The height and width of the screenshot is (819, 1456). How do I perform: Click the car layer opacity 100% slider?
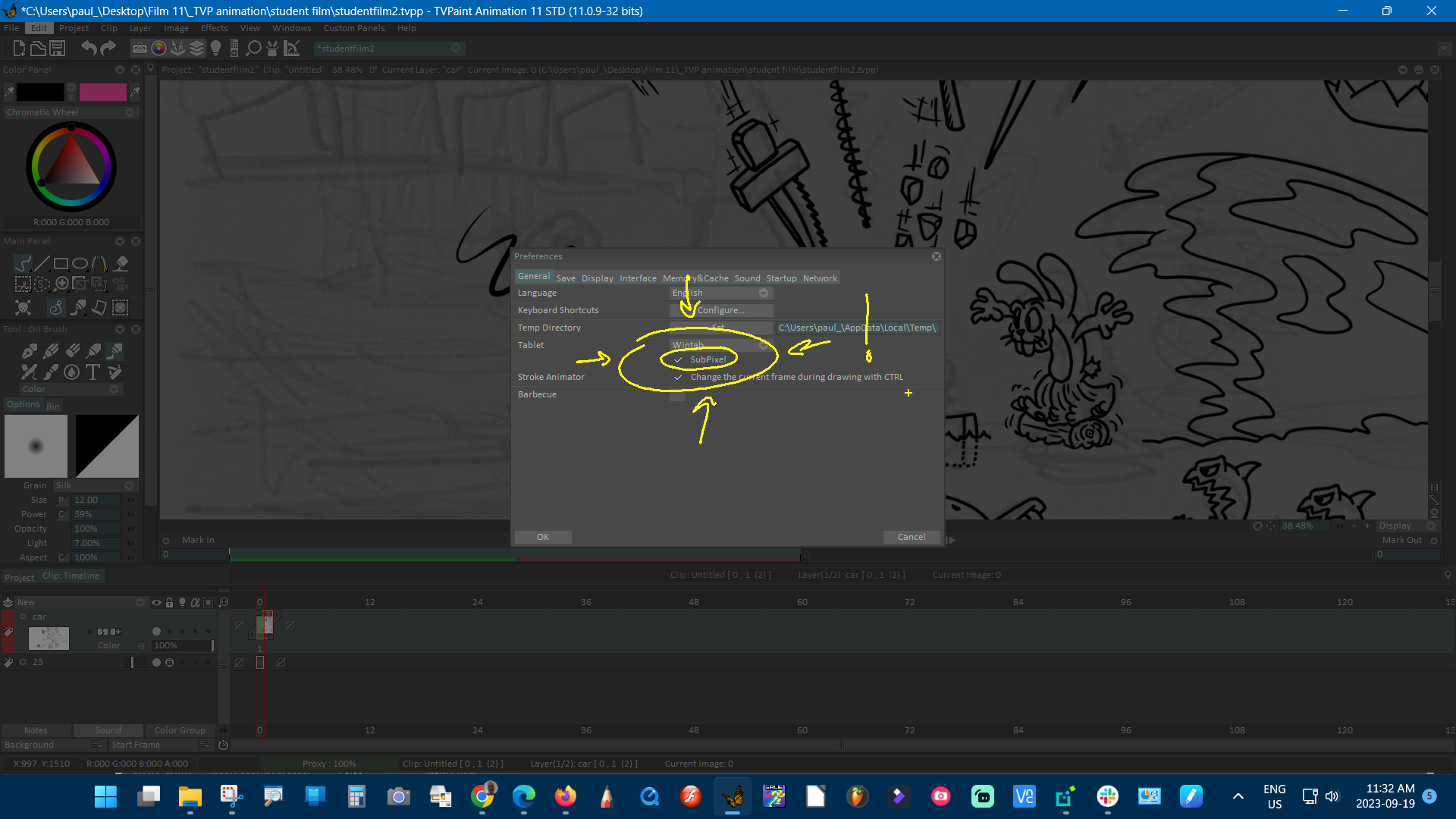pyautogui.click(x=183, y=645)
